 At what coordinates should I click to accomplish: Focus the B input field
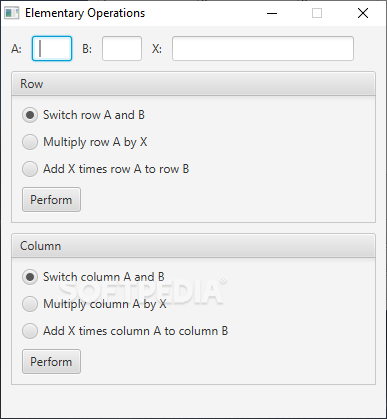pos(122,49)
